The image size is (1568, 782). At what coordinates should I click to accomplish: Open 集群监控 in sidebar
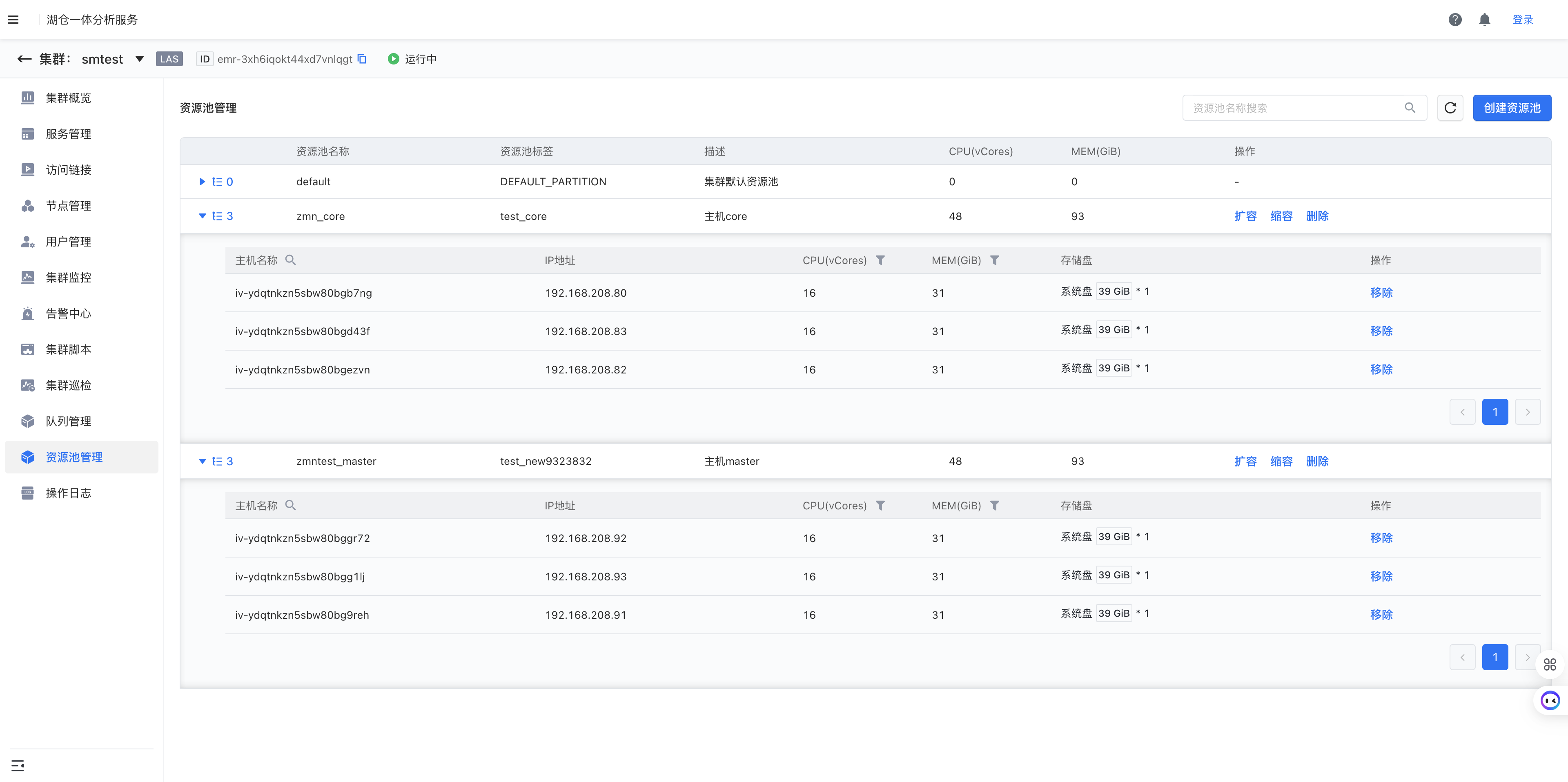pos(68,278)
